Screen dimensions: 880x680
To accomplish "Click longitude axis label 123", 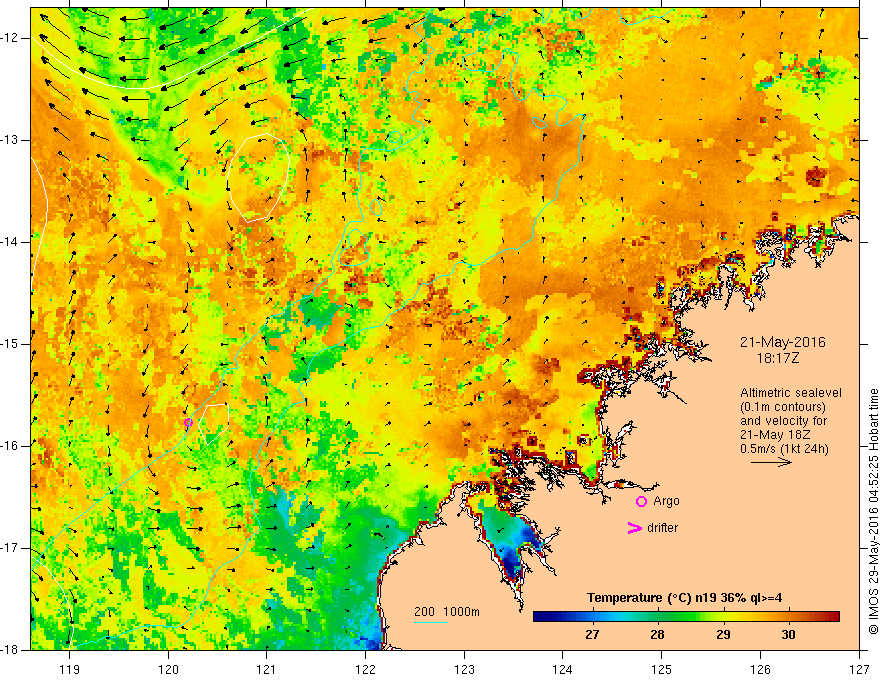I will [x=464, y=669].
